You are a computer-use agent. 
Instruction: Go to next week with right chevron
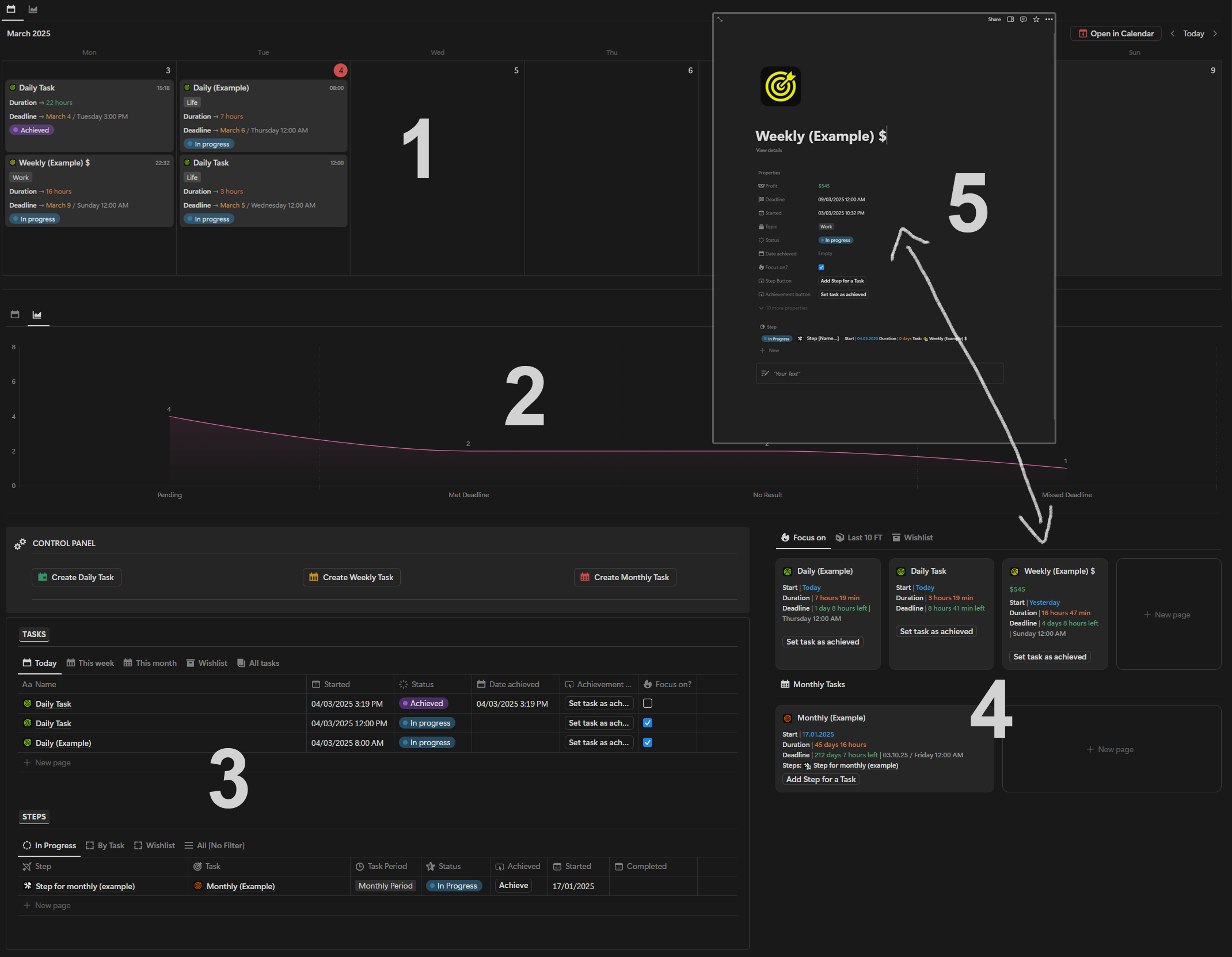[1215, 34]
